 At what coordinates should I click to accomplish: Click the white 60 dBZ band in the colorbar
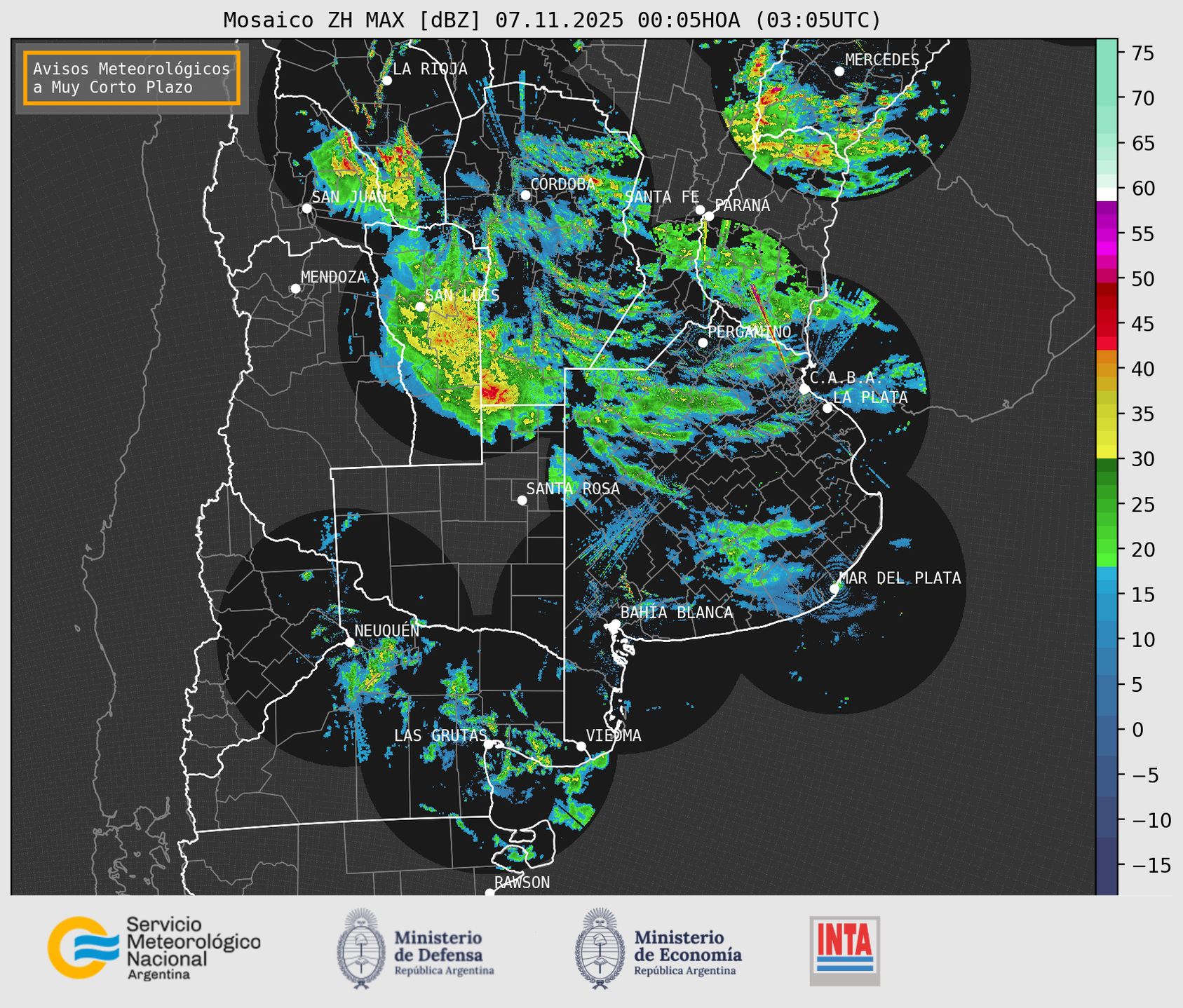point(1107,193)
